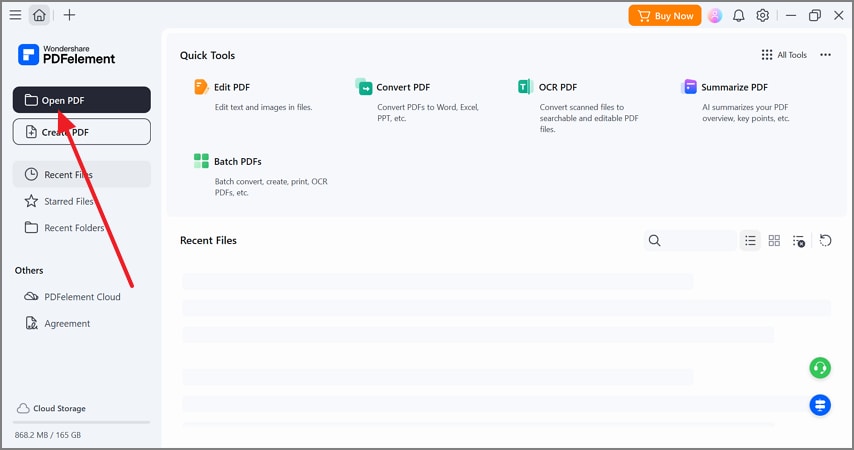
Task: Click the OCR PDF tool icon
Action: tap(525, 87)
